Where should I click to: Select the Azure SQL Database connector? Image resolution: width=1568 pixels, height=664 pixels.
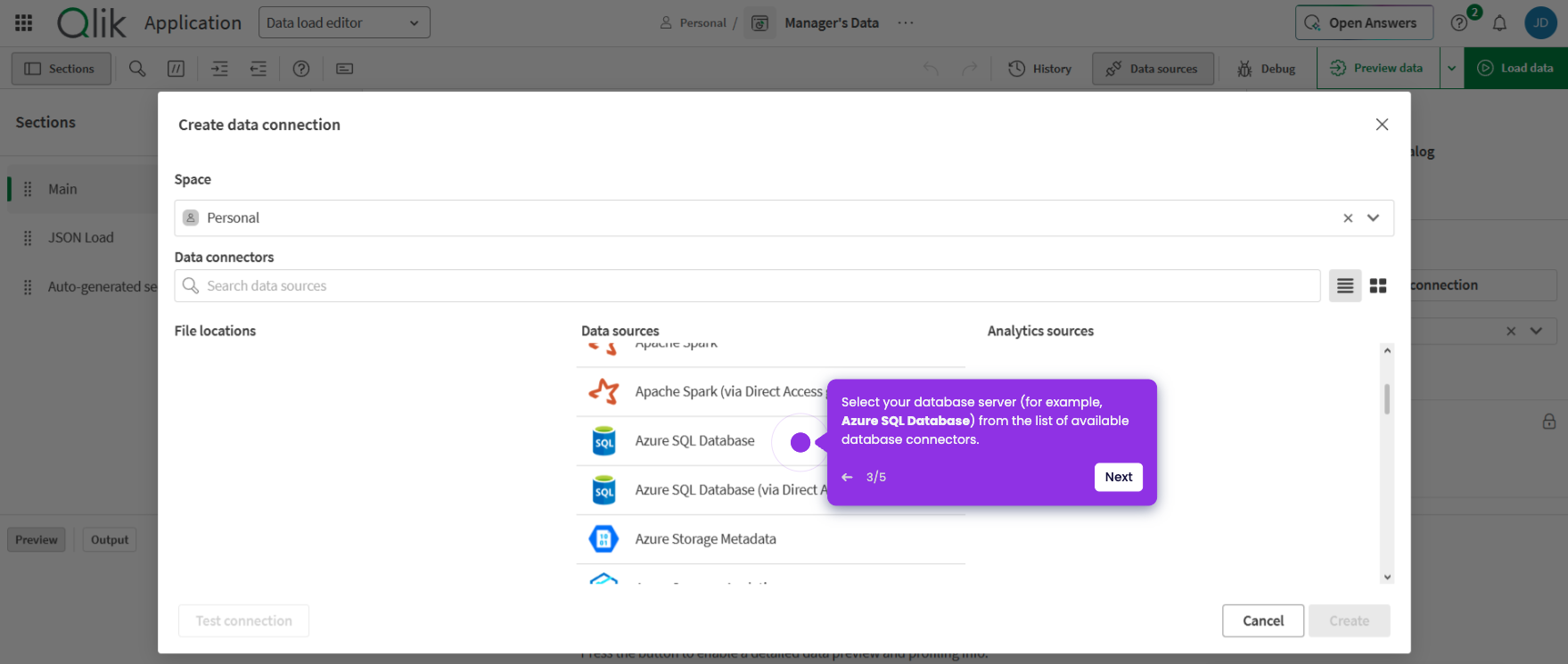point(770,441)
